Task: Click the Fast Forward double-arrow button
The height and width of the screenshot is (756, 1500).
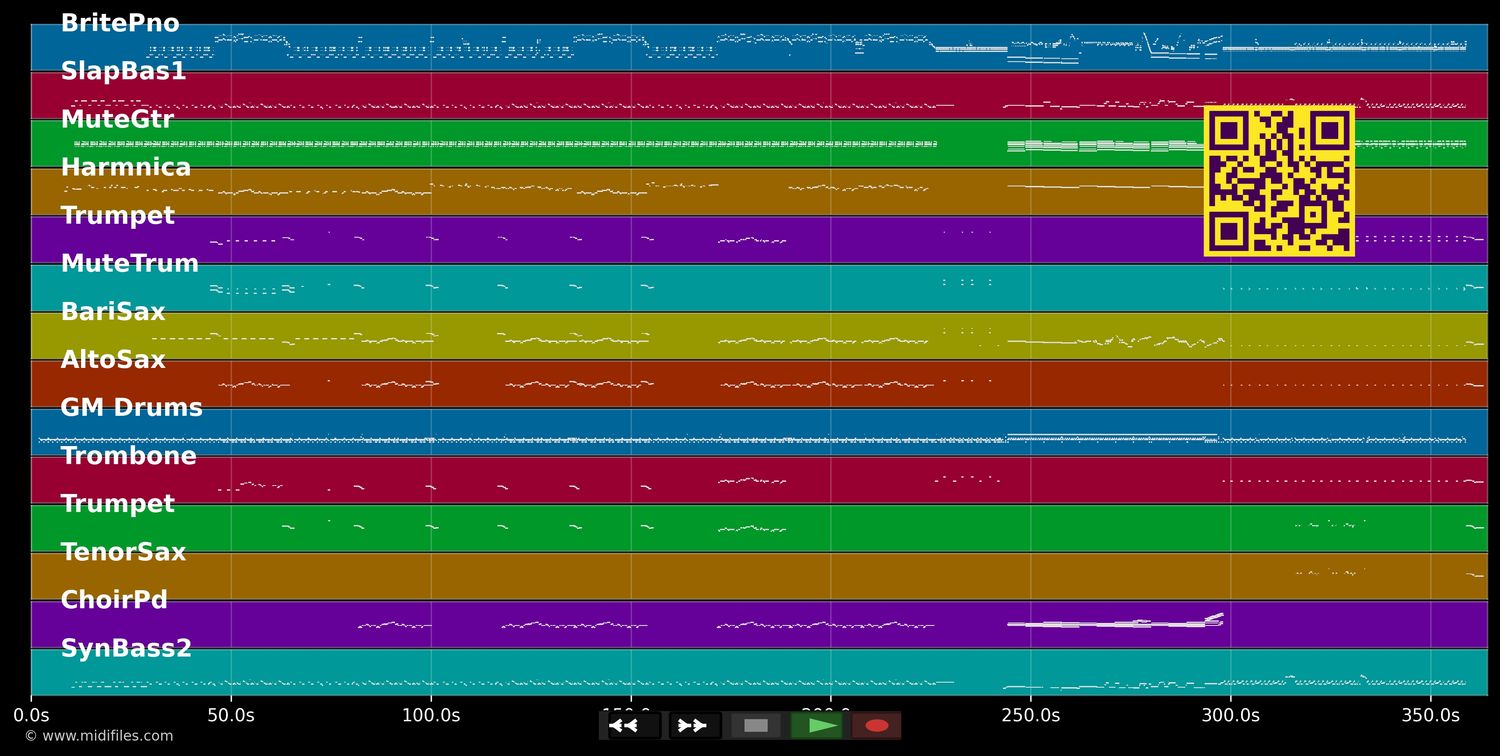Action: [693, 725]
